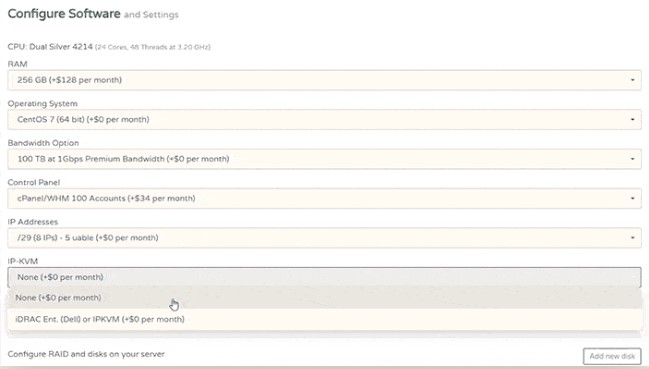Collapse the open IP-KVM select box
The height and width of the screenshot is (369, 649).
point(324,277)
